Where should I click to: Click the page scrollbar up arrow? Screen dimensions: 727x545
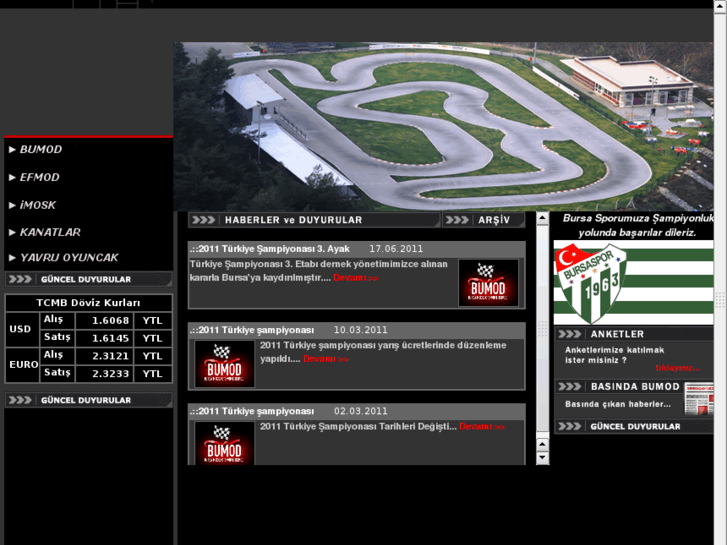[x=720, y=6]
